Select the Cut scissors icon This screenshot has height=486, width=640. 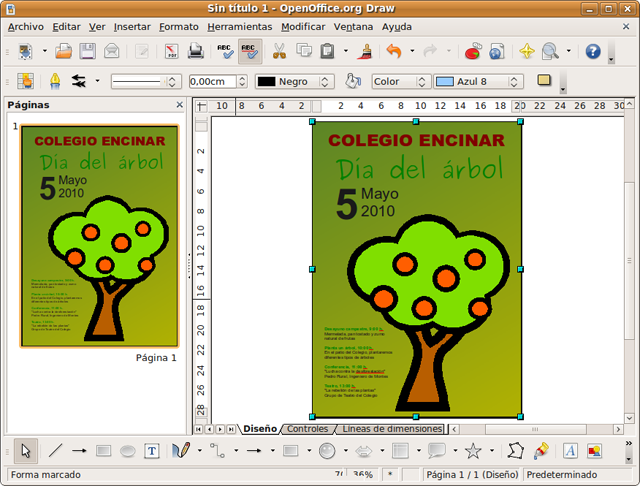click(x=279, y=51)
